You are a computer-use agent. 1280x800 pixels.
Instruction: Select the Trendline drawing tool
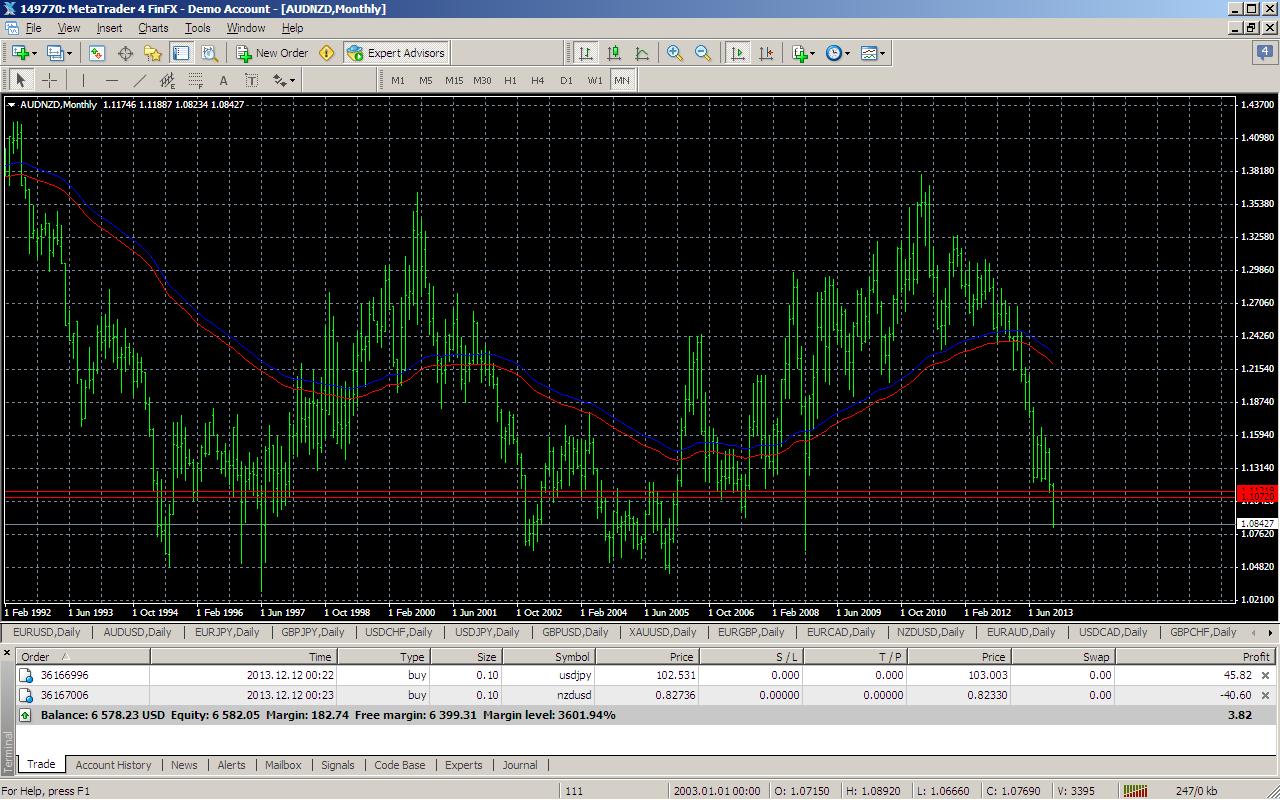[x=139, y=80]
